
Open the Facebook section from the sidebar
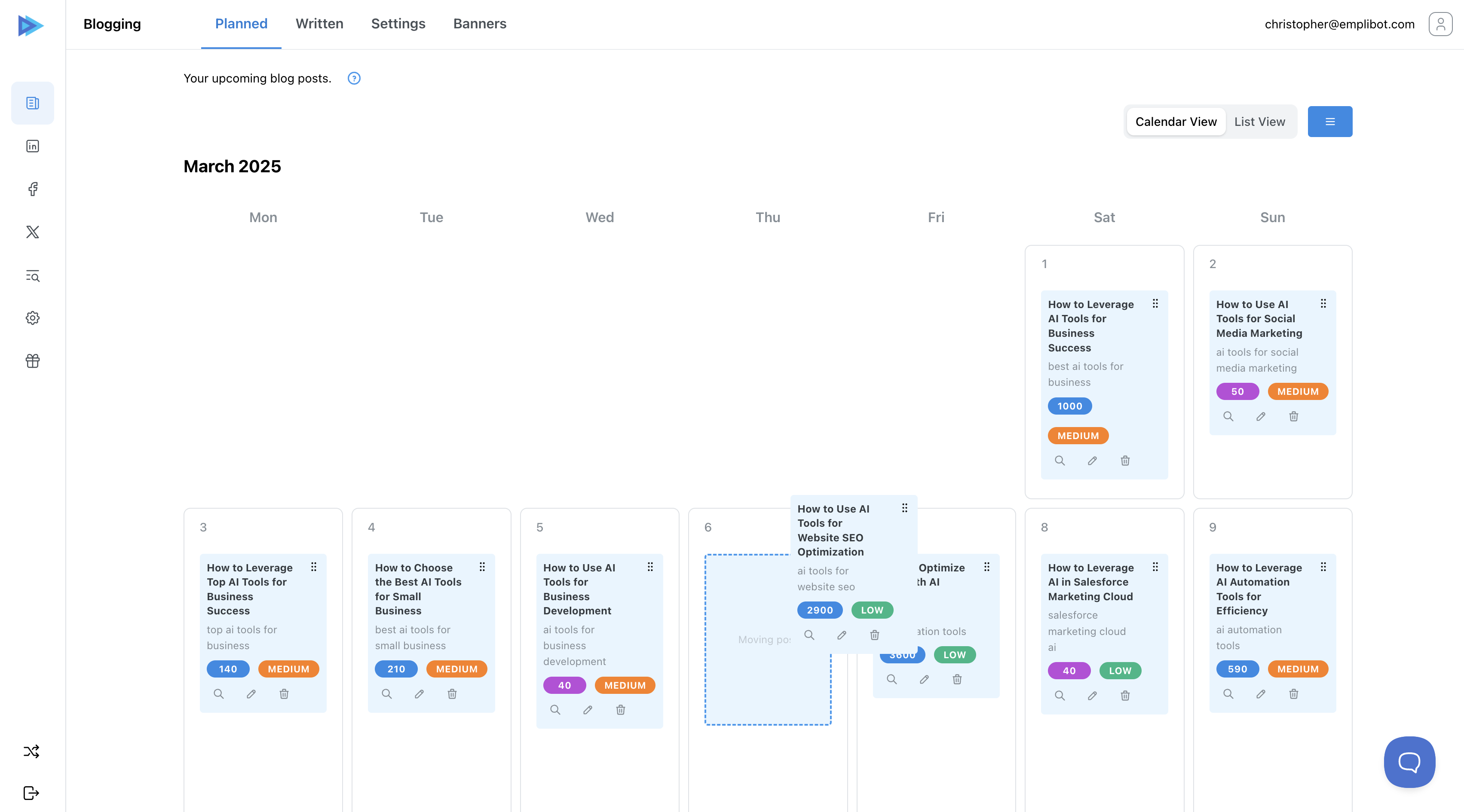coord(32,189)
